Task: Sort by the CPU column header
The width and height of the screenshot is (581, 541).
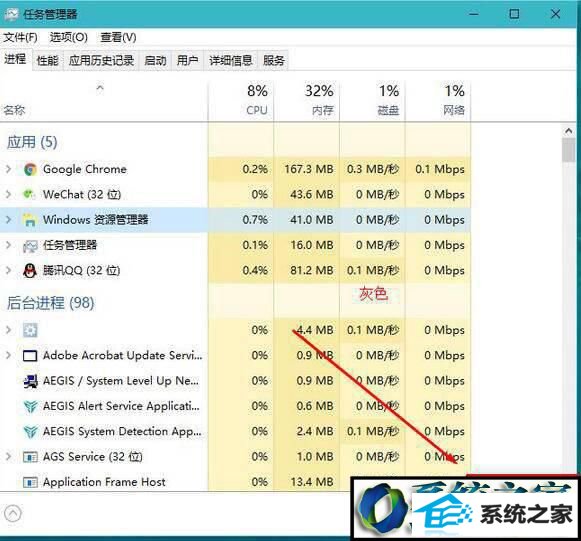Action: pyautogui.click(x=241, y=100)
